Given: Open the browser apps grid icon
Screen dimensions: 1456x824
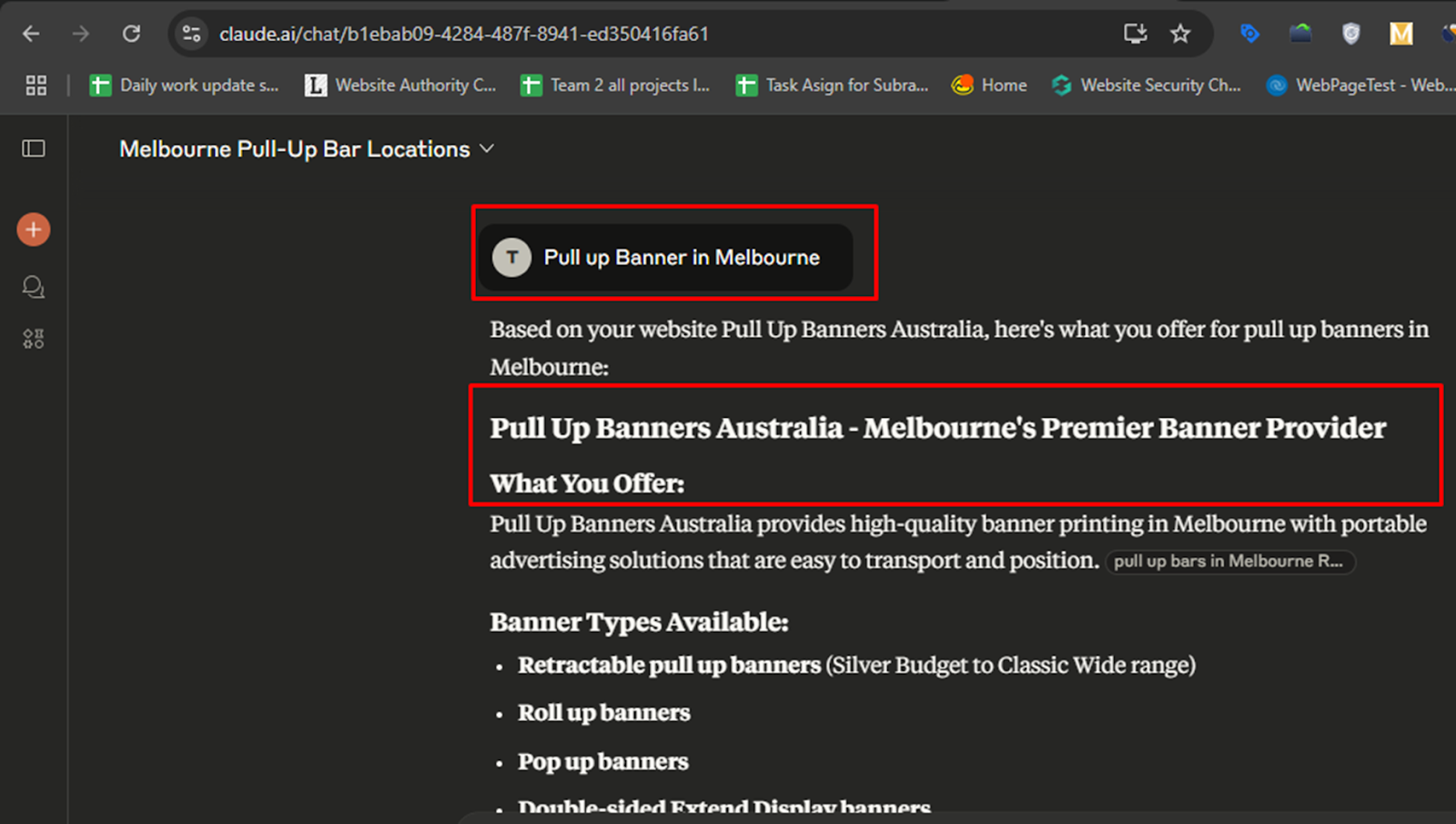Looking at the screenshot, I should [x=36, y=86].
